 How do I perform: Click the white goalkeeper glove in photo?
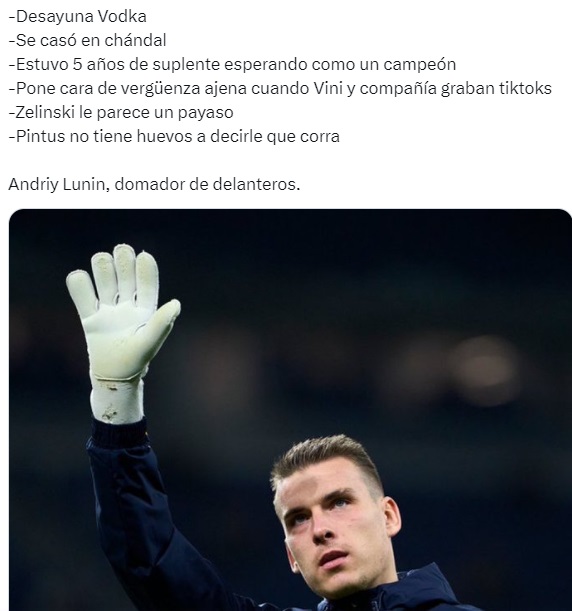[122, 331]
